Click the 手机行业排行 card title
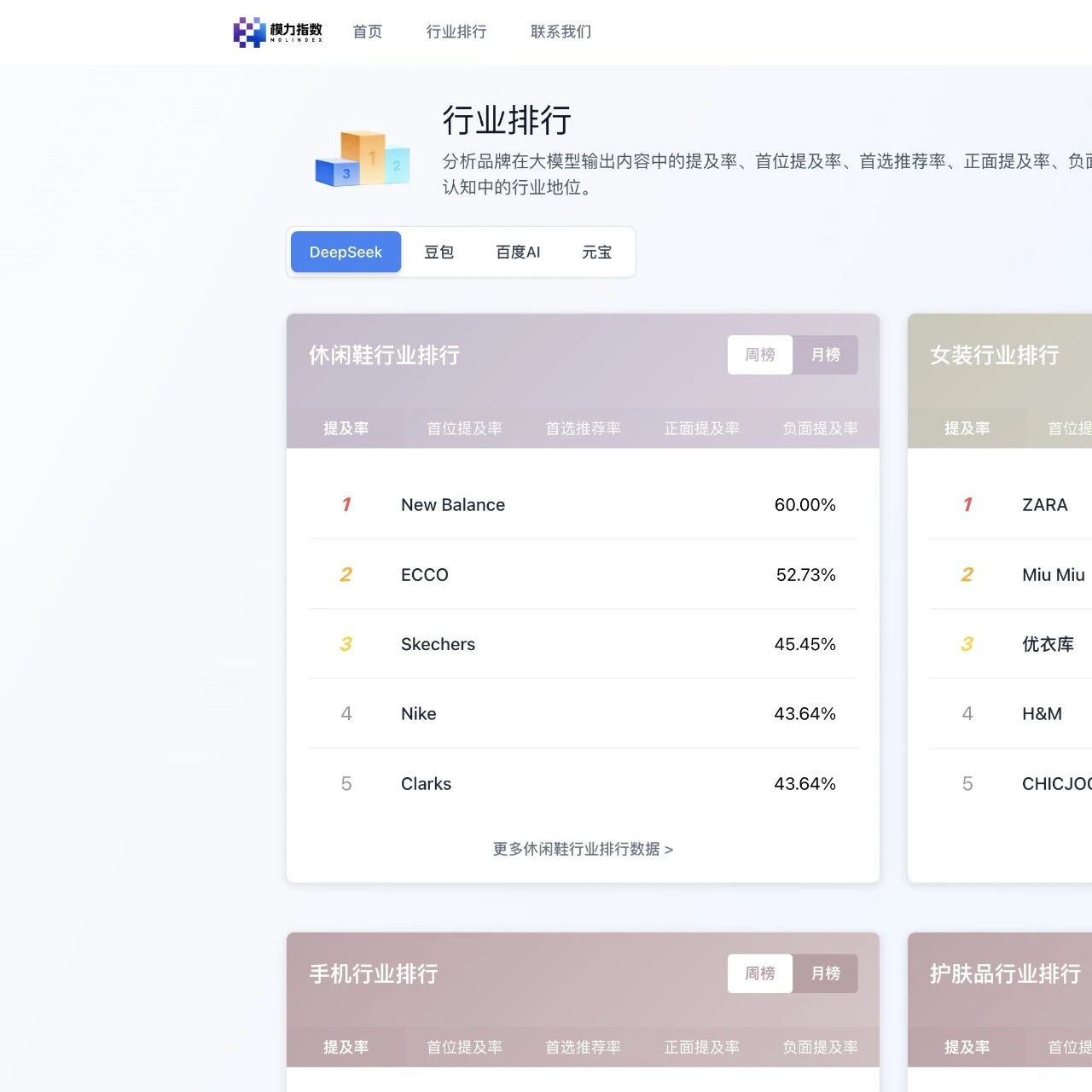 [x=374, y=973]
